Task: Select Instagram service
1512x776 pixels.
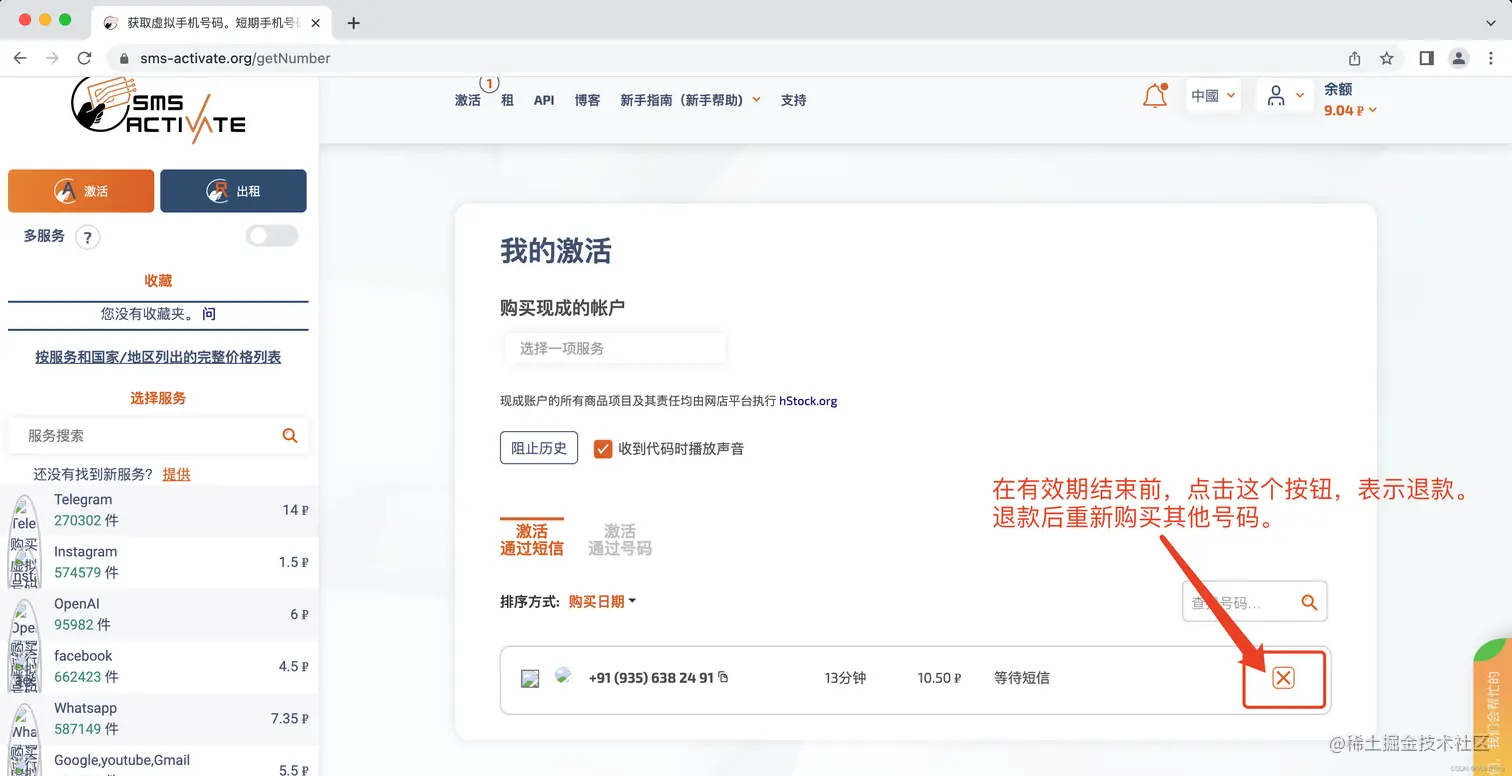Action: pyautogui.click(x=159, y=562)
